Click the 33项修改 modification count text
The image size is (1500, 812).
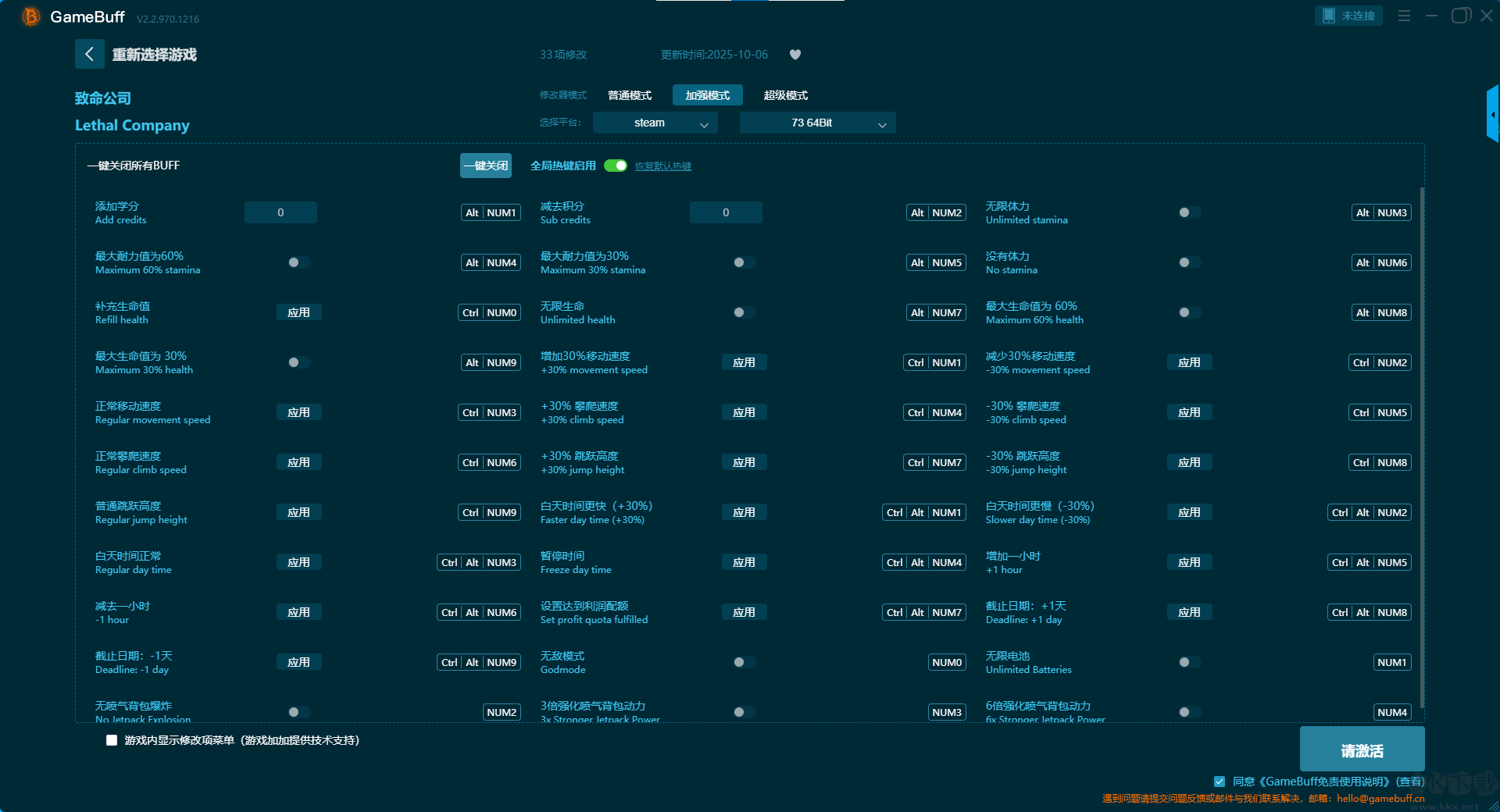563,55
